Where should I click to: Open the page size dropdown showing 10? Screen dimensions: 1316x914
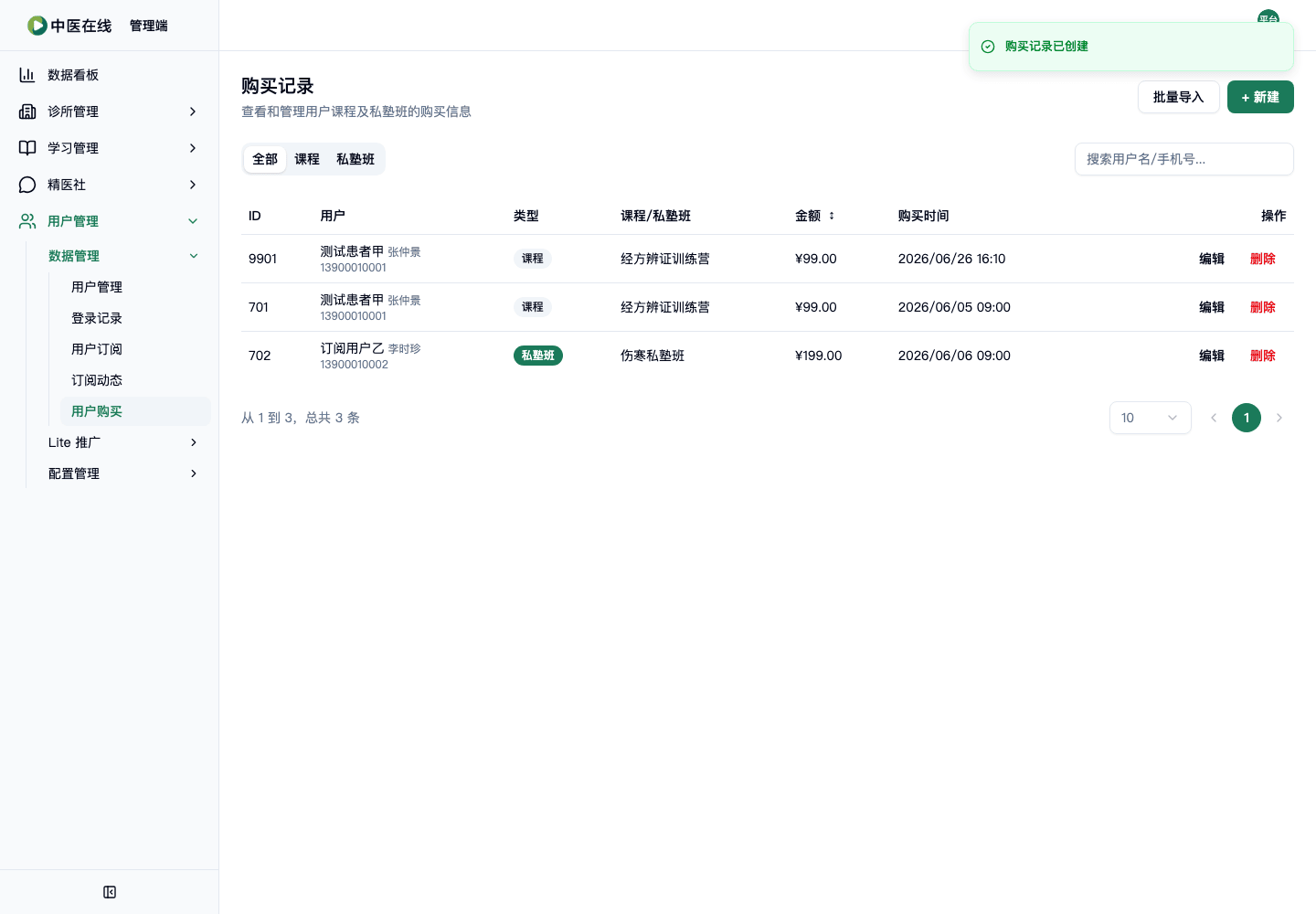[1150, 418]
